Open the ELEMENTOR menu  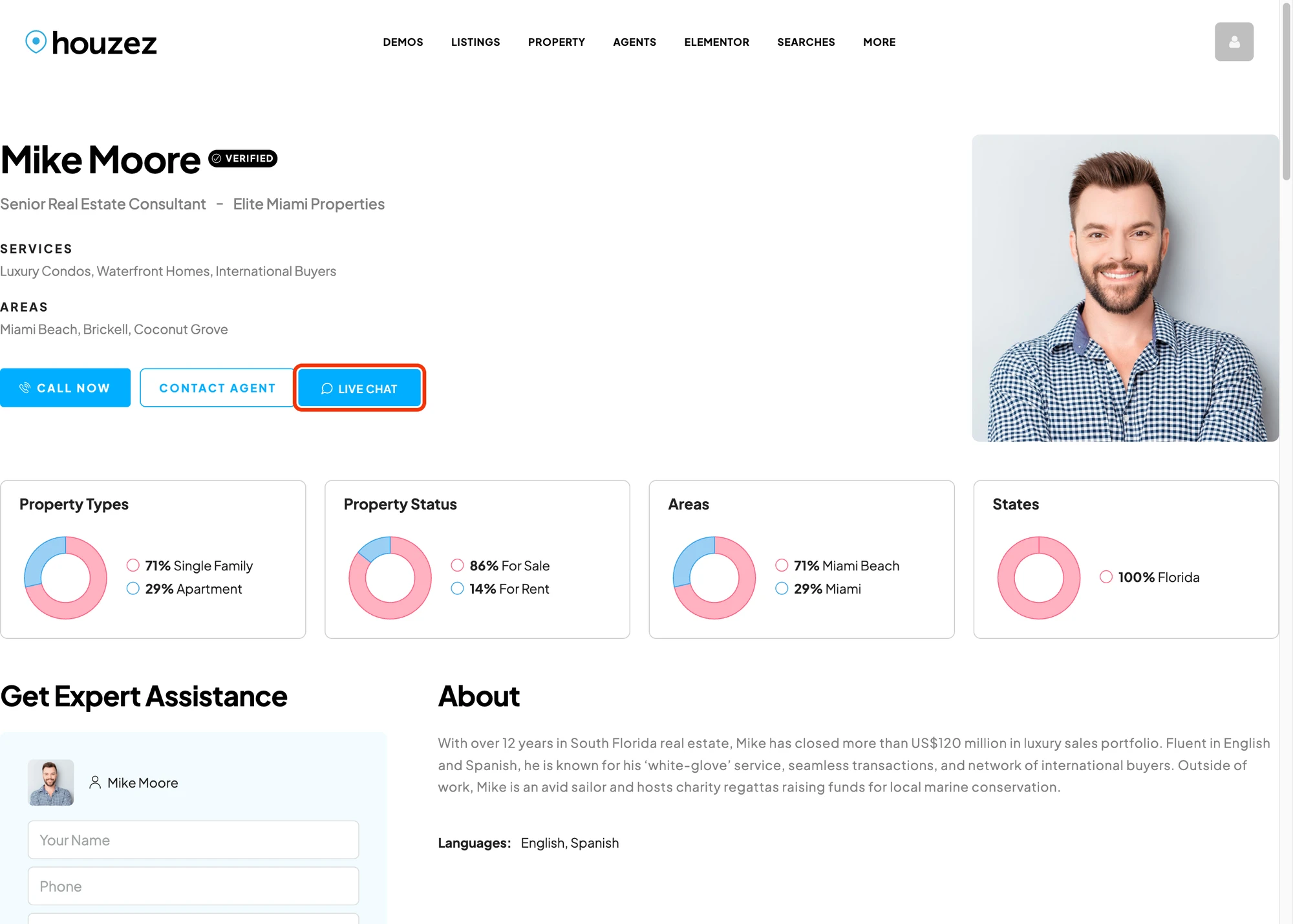[x=716, y=42]
